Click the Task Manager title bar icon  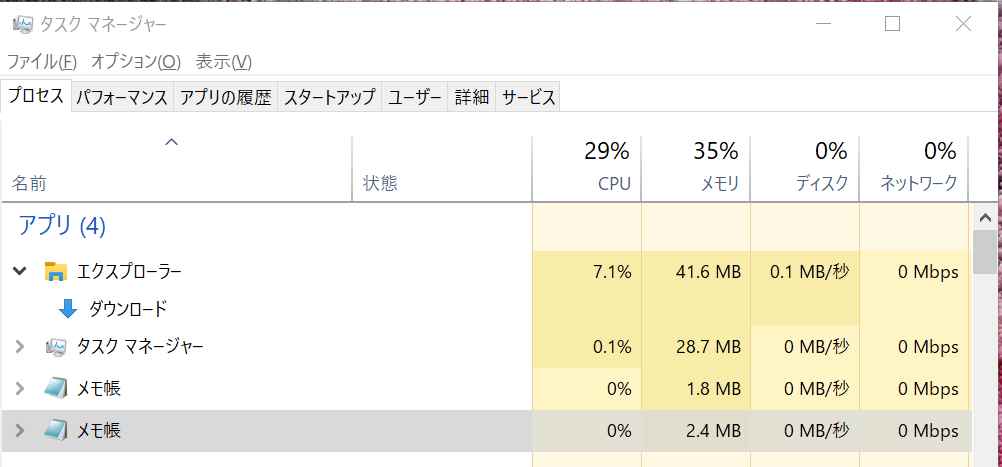[21, 25]
